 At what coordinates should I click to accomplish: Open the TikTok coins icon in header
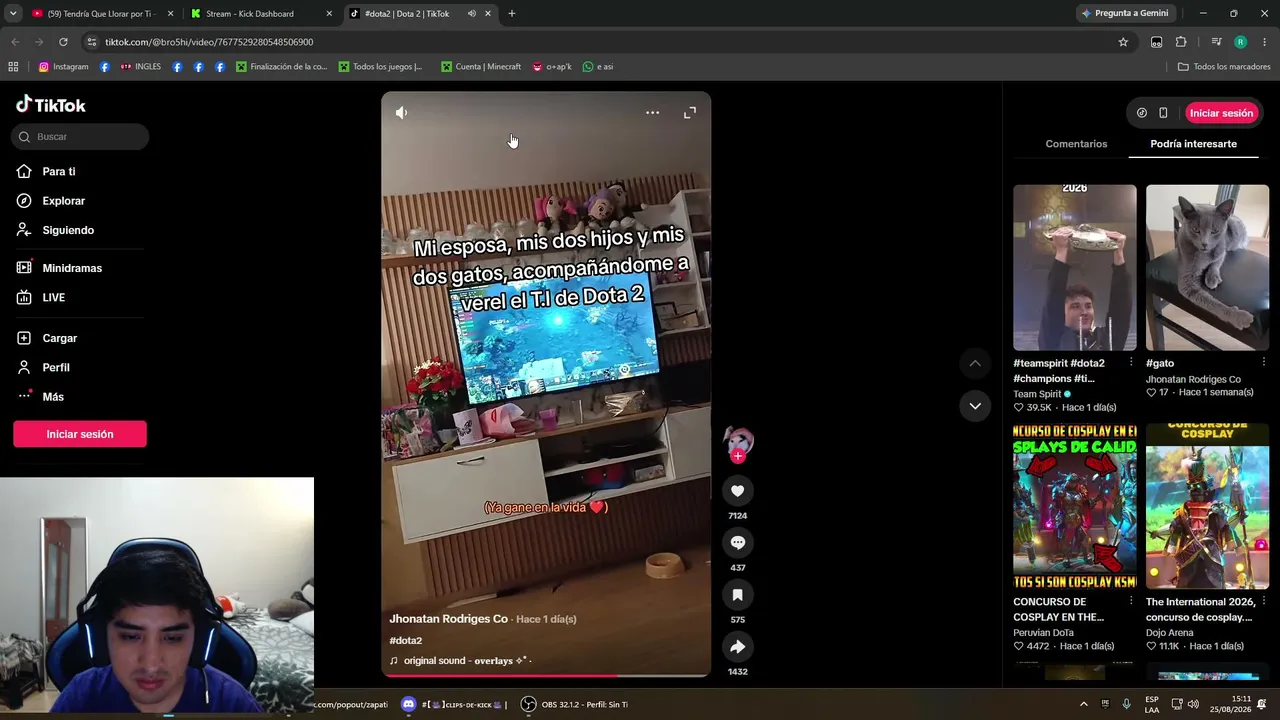coord(1142,113)
